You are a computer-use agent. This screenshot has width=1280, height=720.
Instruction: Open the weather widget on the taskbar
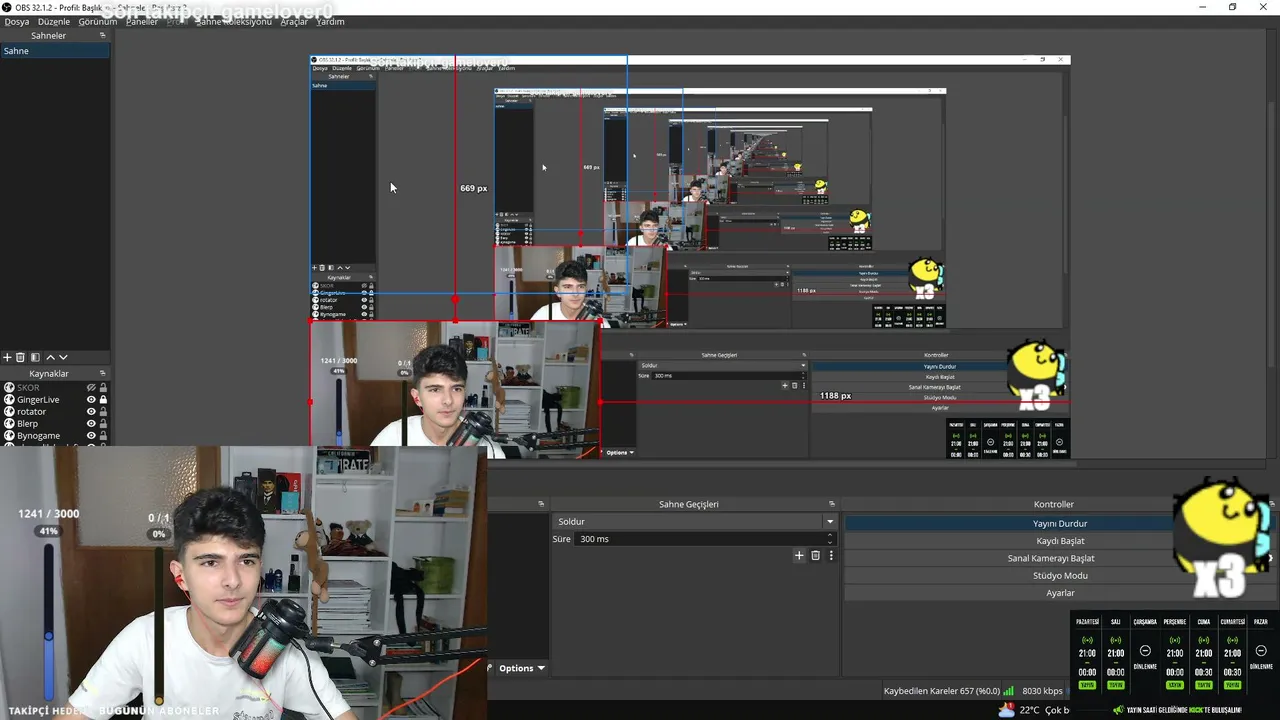1035,710
